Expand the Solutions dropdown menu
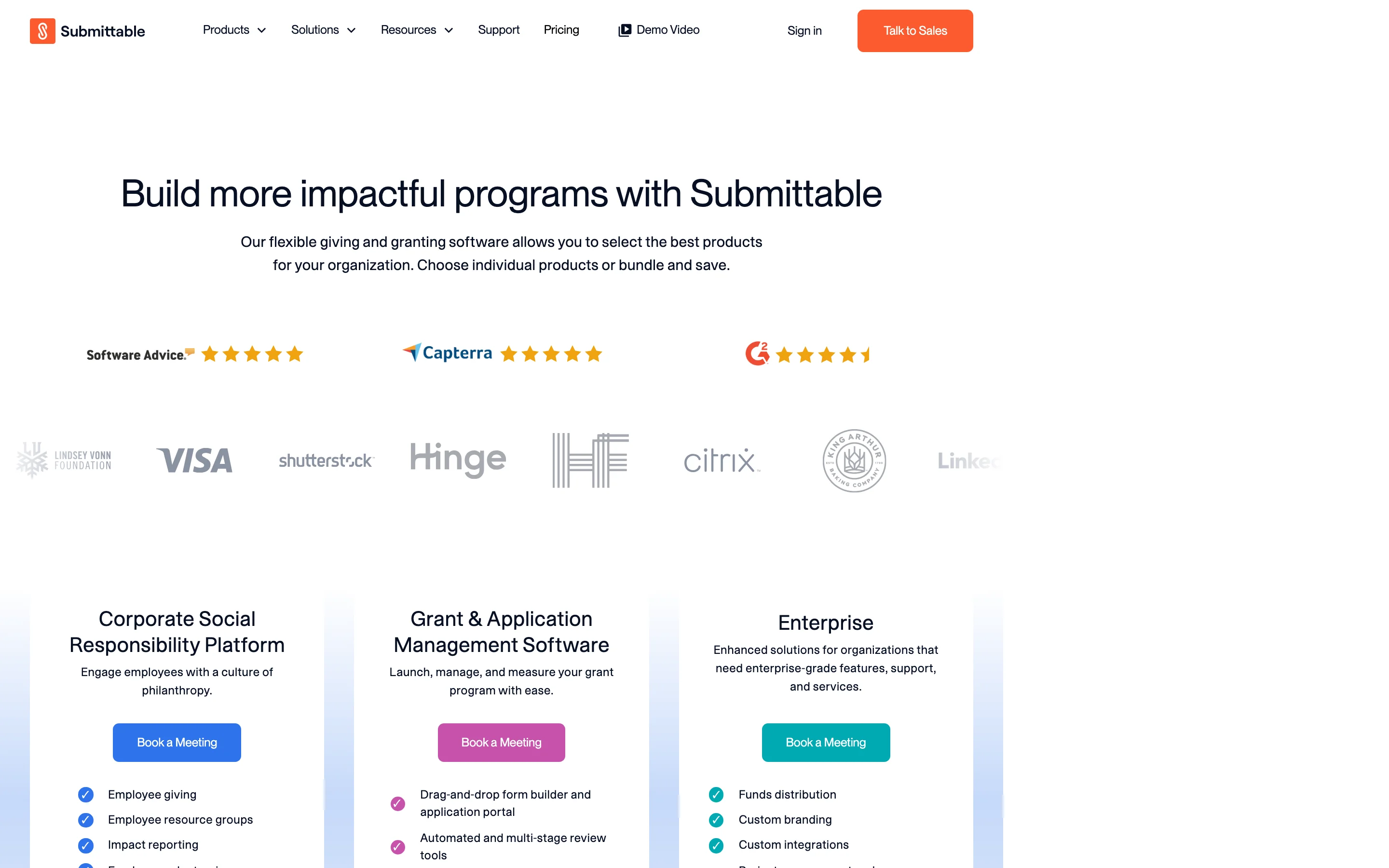Viewport: 1389px width, 868px height. tap(323, 30)
